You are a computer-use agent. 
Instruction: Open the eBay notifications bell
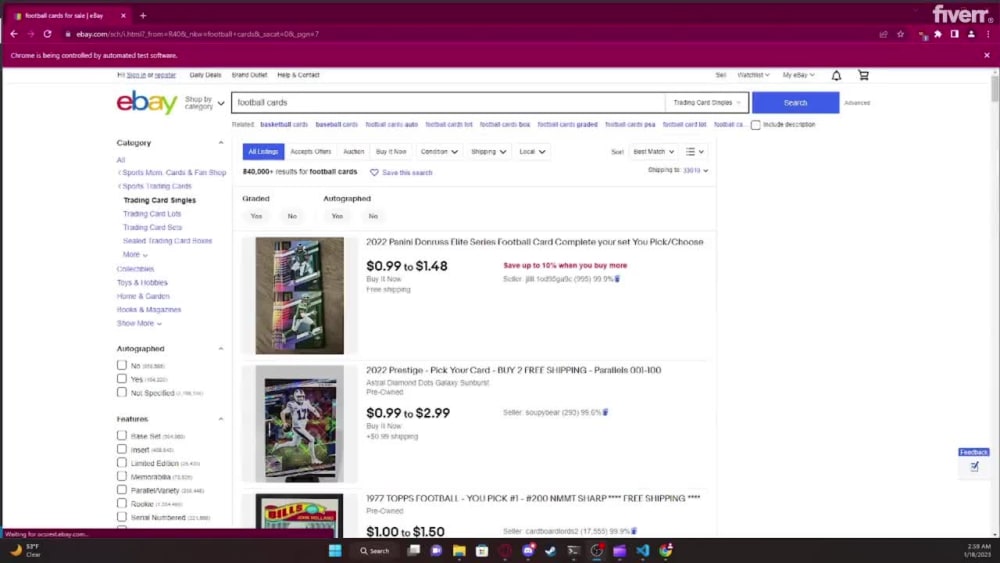pos(836,75)
